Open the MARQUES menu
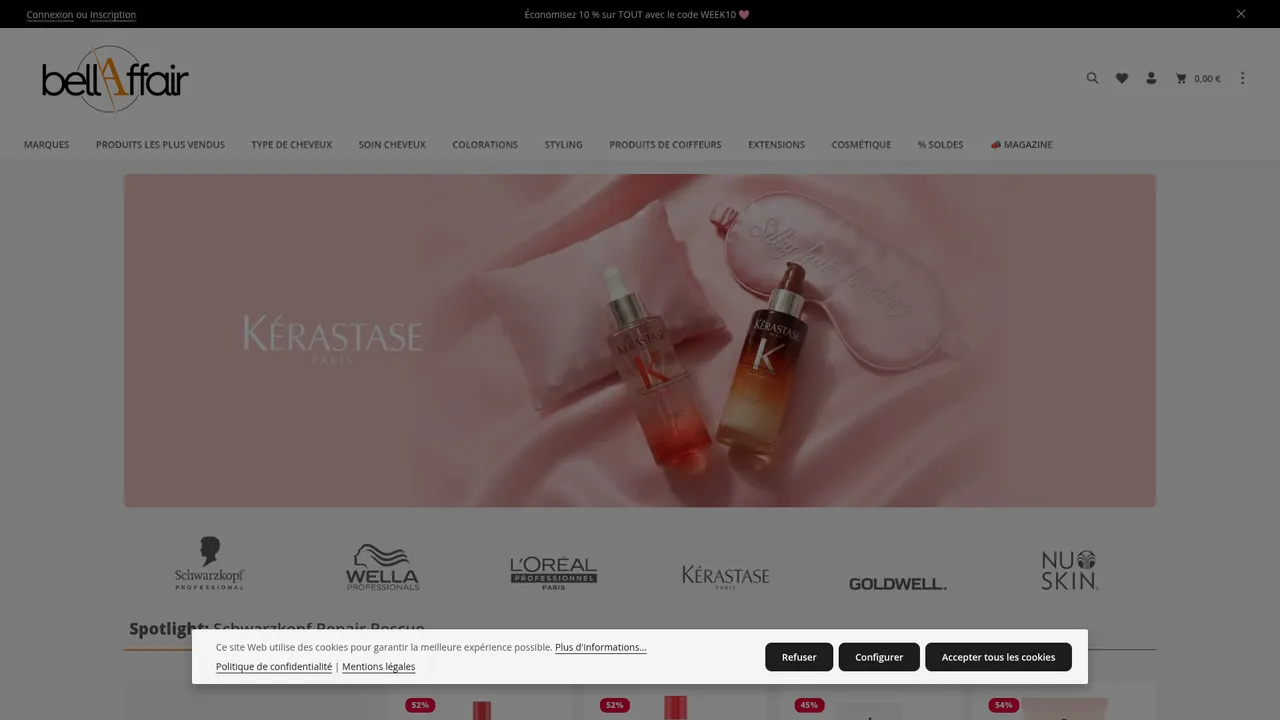The image size is (1280, 720). coord(47,145)
